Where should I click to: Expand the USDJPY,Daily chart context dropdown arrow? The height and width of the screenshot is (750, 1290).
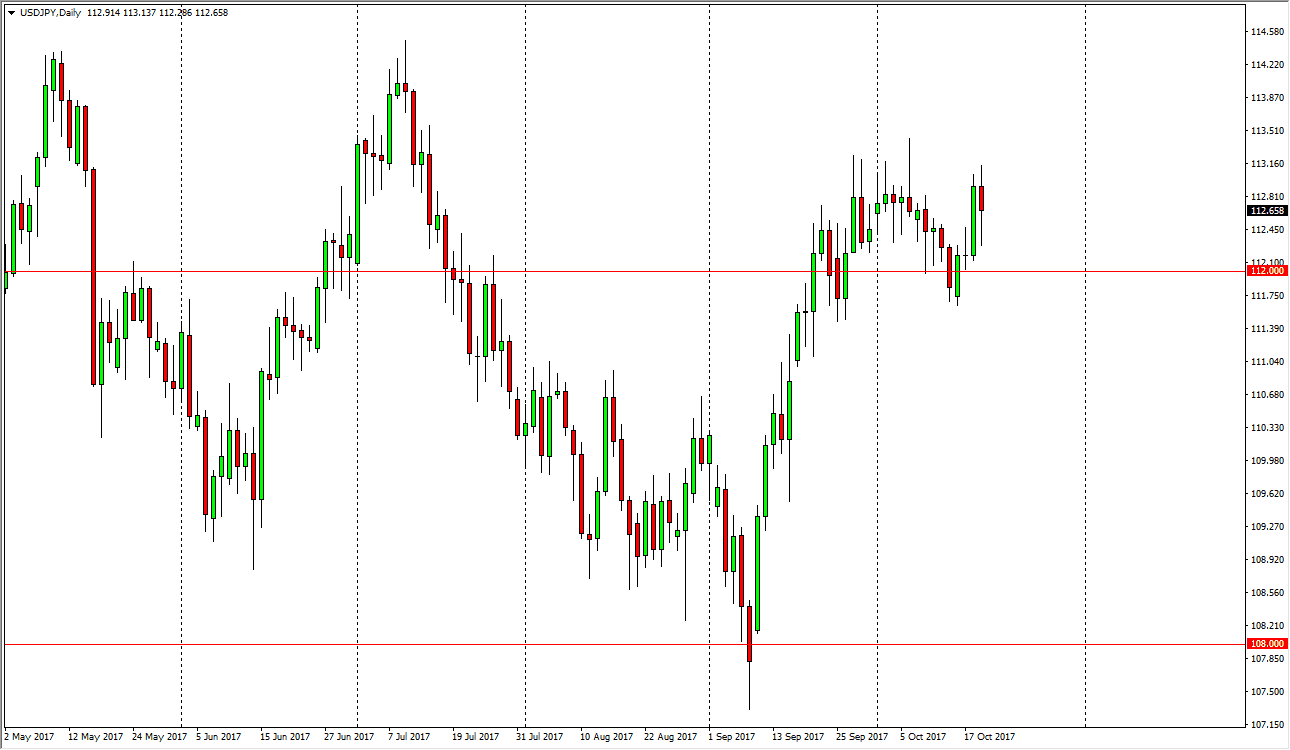coord(10,16)
